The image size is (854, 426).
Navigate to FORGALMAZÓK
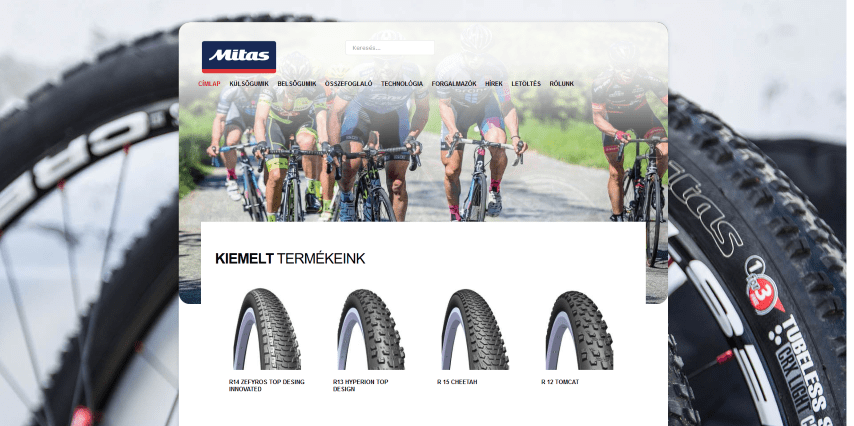coord(454,84)
